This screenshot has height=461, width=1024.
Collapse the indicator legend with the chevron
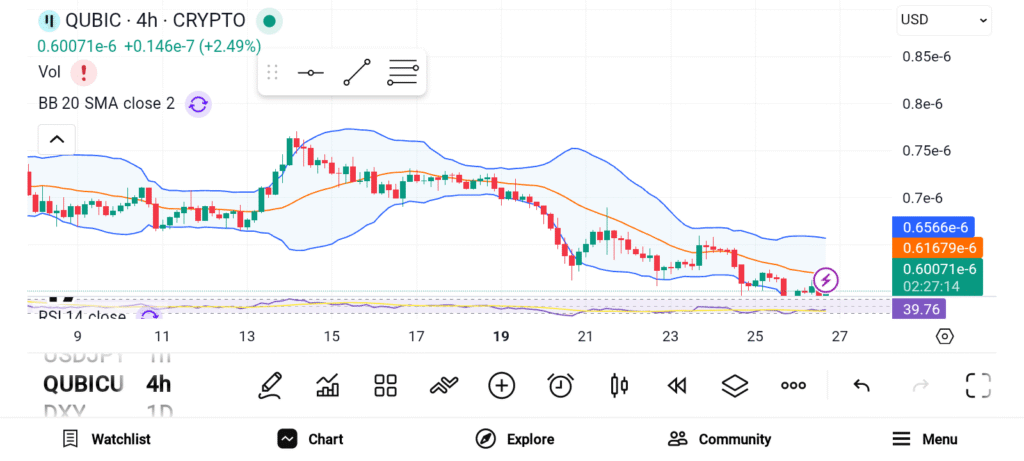point(56,140)
